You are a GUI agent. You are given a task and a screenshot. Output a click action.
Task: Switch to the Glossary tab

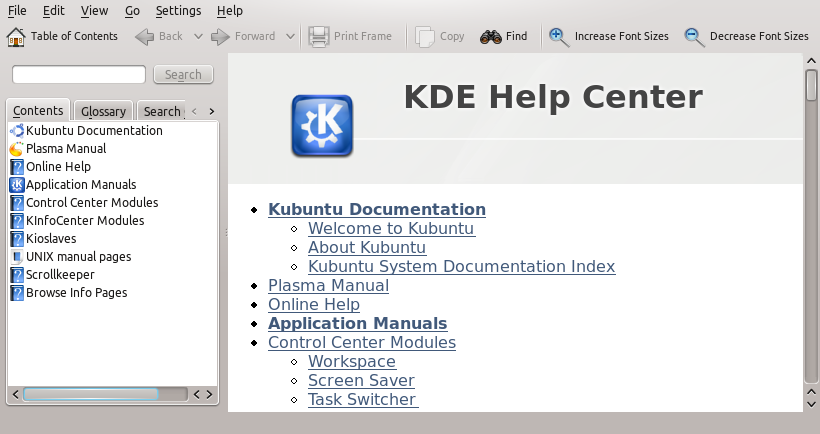[x=103, y=112]
